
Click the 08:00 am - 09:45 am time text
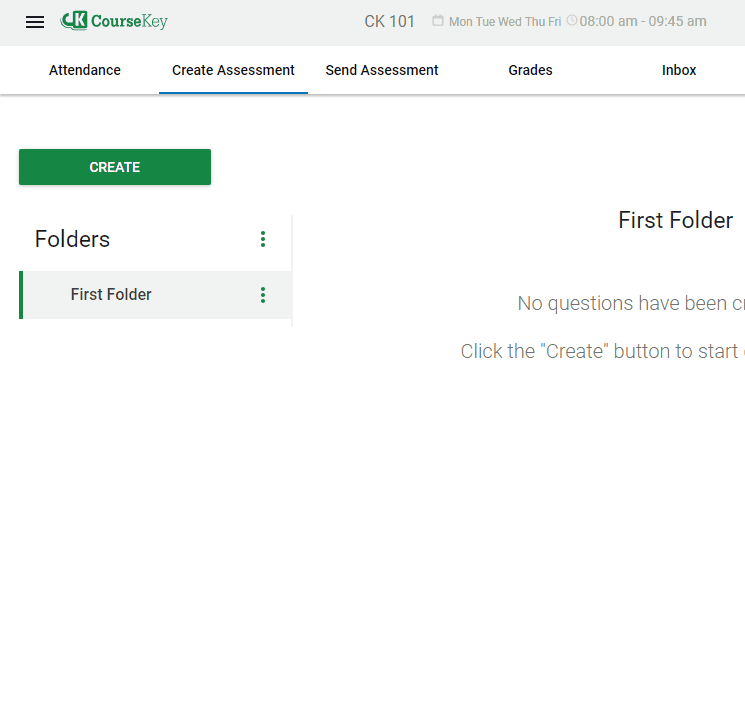(x=643, y=21)
